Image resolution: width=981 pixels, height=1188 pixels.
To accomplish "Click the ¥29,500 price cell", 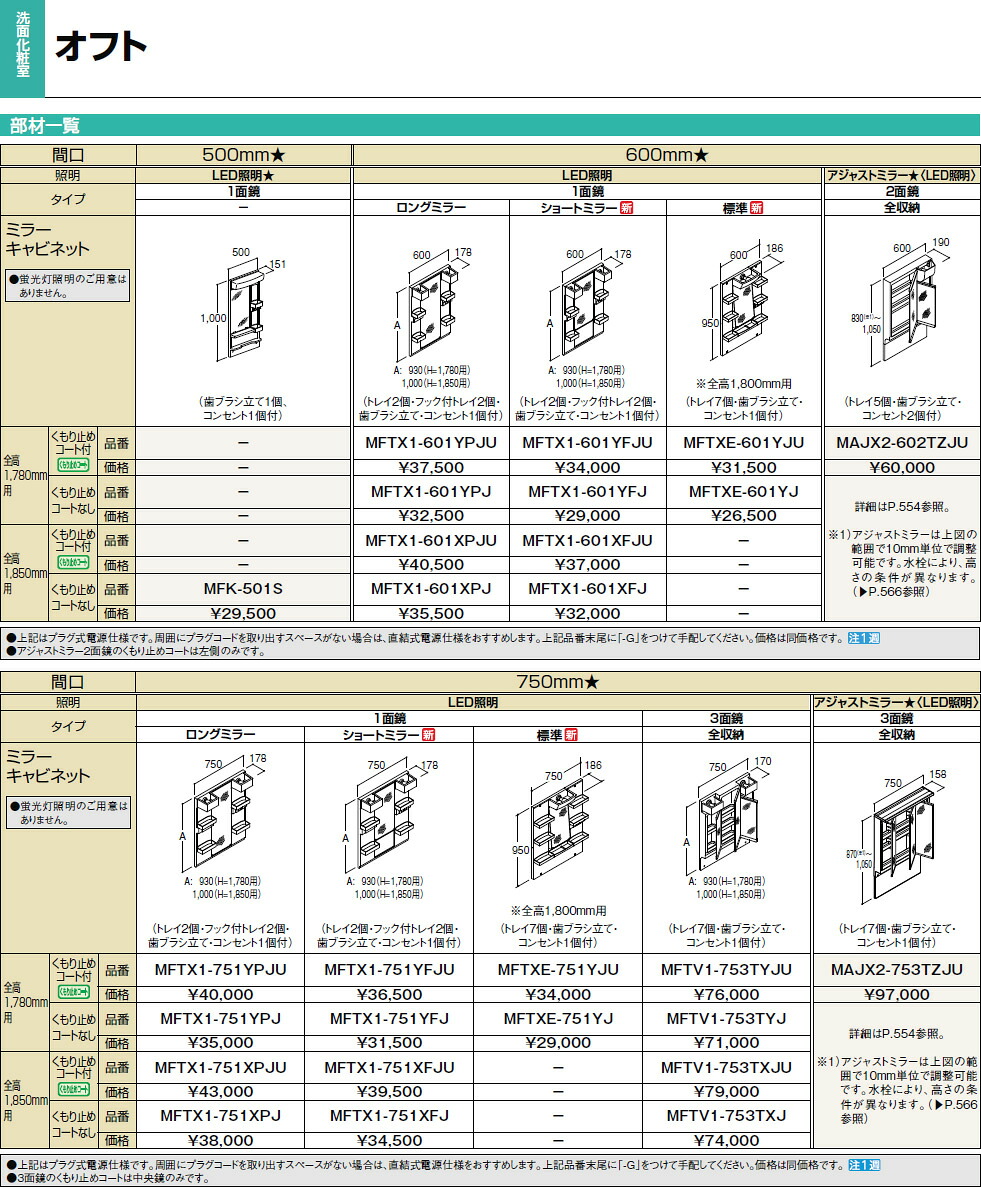I will (243, 614).
